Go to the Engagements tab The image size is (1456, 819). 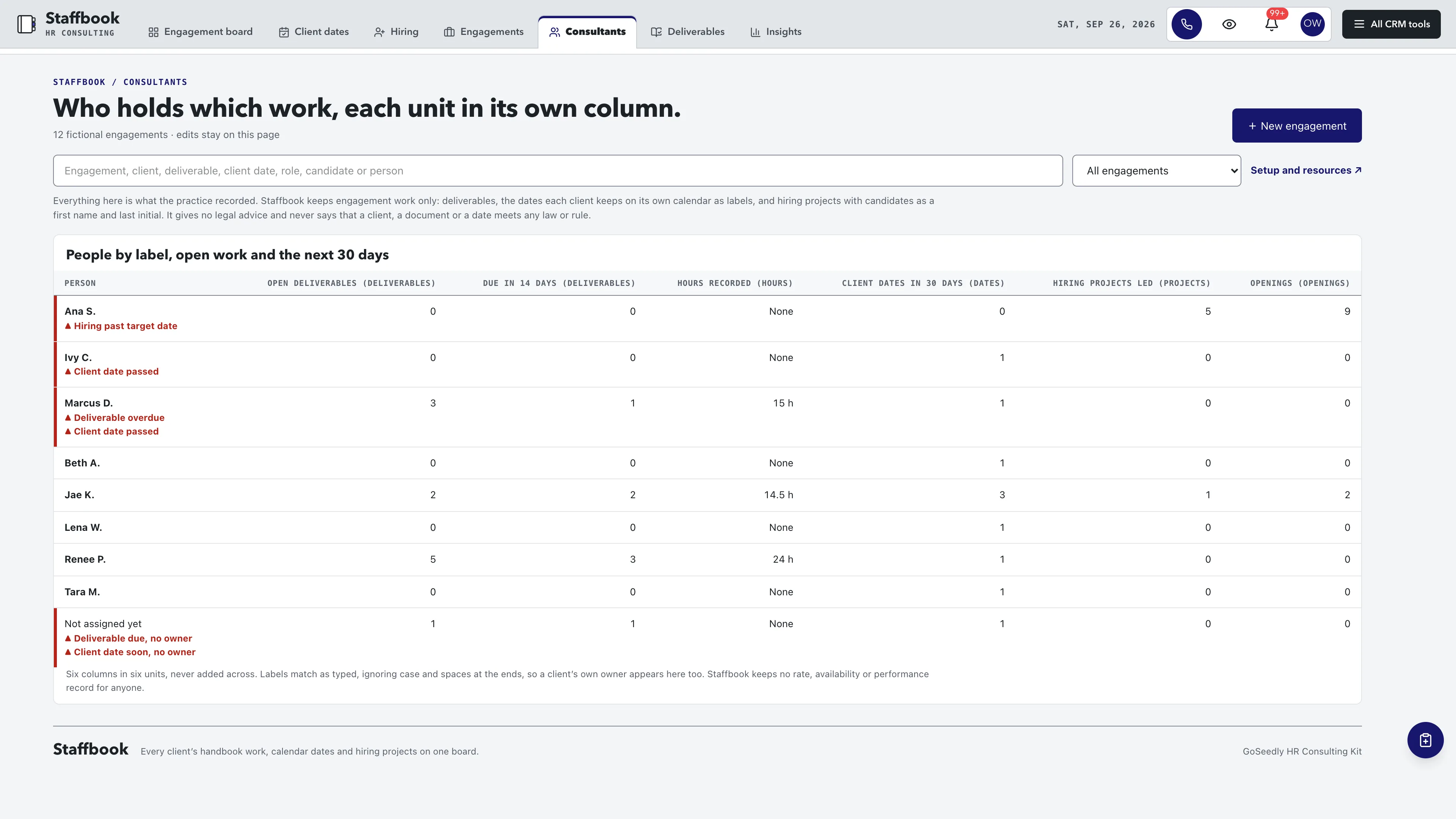pyautogui.click(x=484, y=31)
